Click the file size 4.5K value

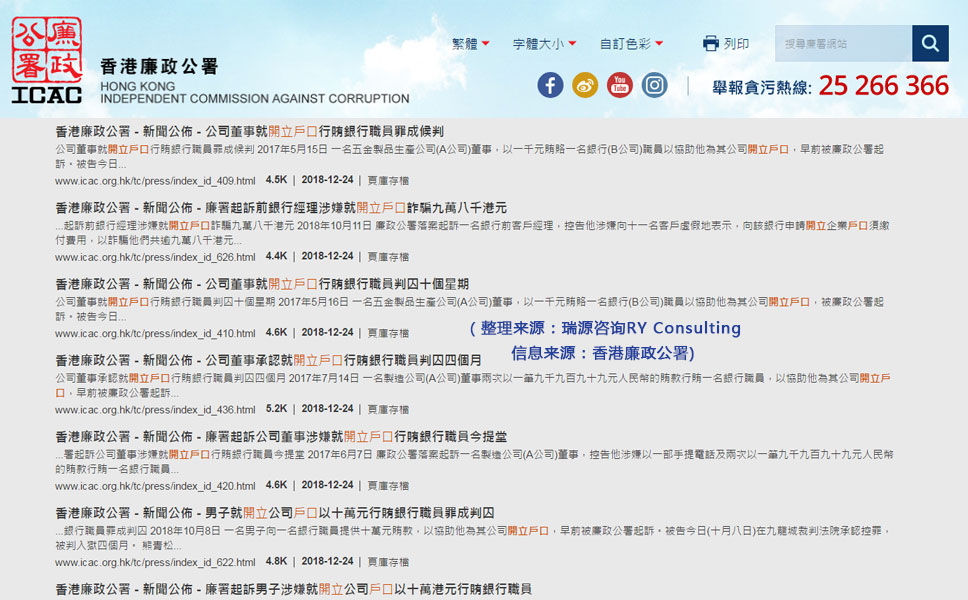pyautogui.click(x=277, y=180)
